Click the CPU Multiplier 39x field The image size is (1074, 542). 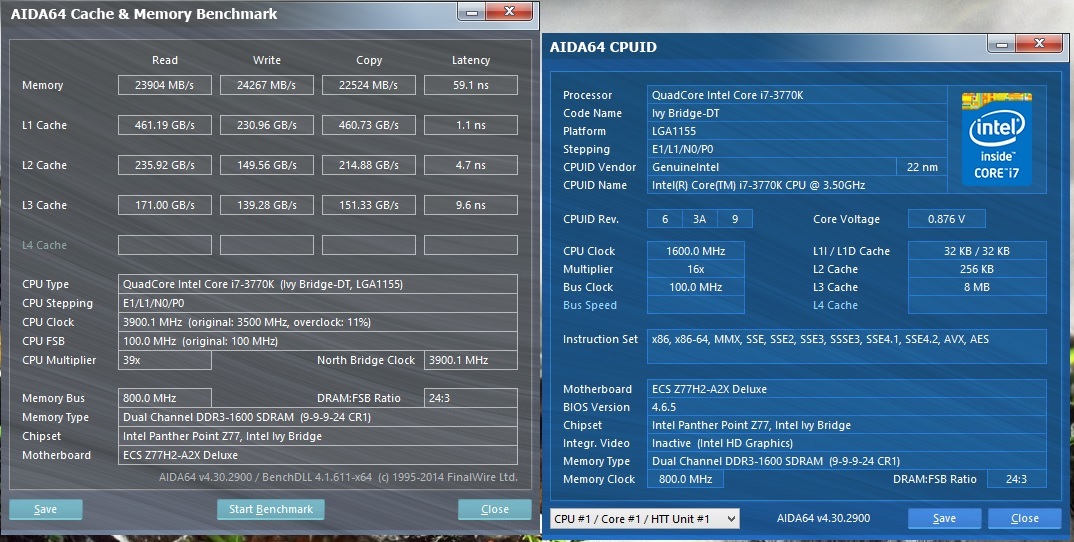(164, 360)
